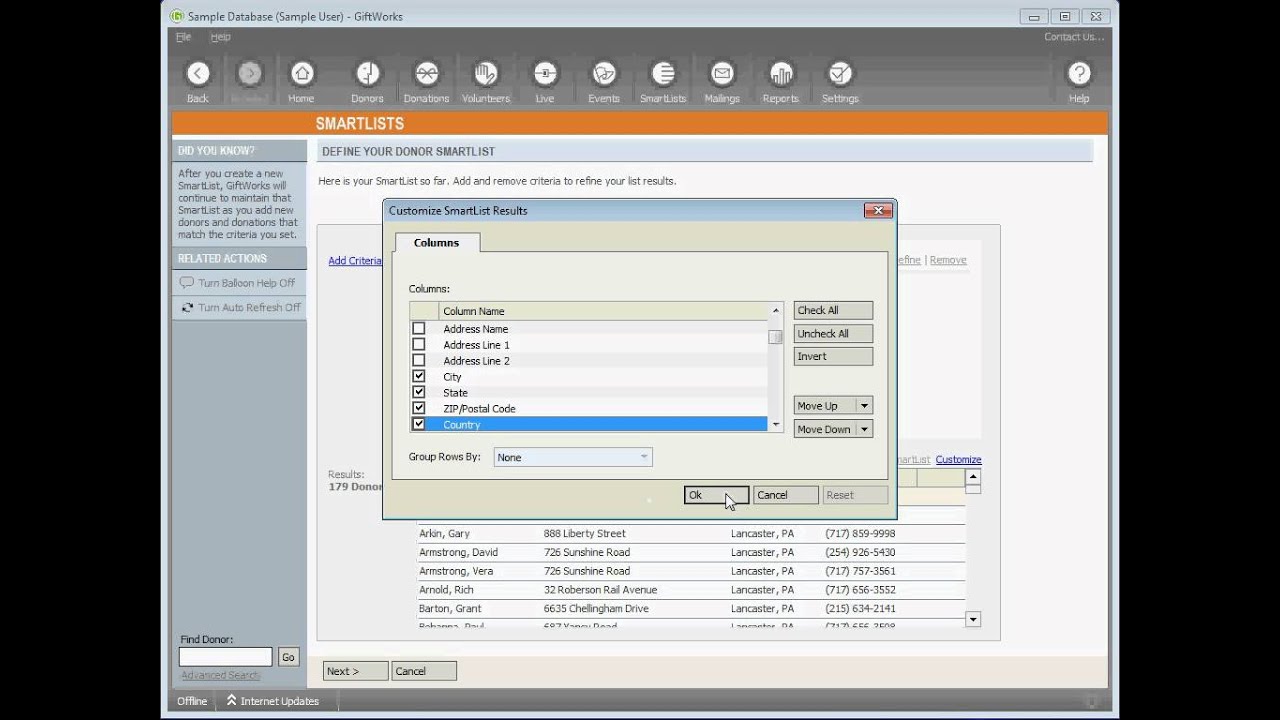Viewport: 1280px width, 720px height.
Task: Open the Mailings toolbar icon
Action: tap(722, 74)
